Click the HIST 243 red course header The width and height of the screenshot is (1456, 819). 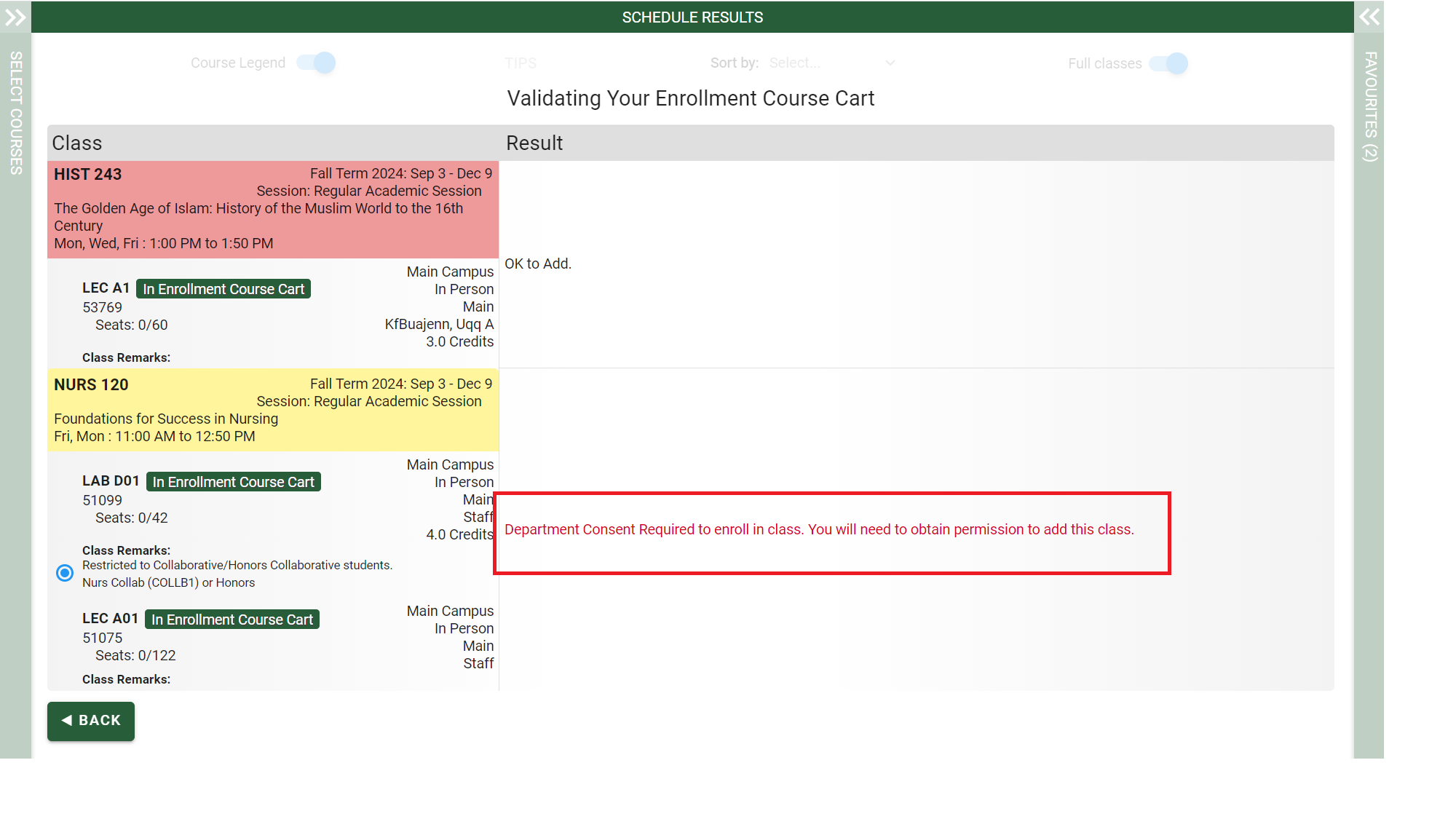coord(273,209)
